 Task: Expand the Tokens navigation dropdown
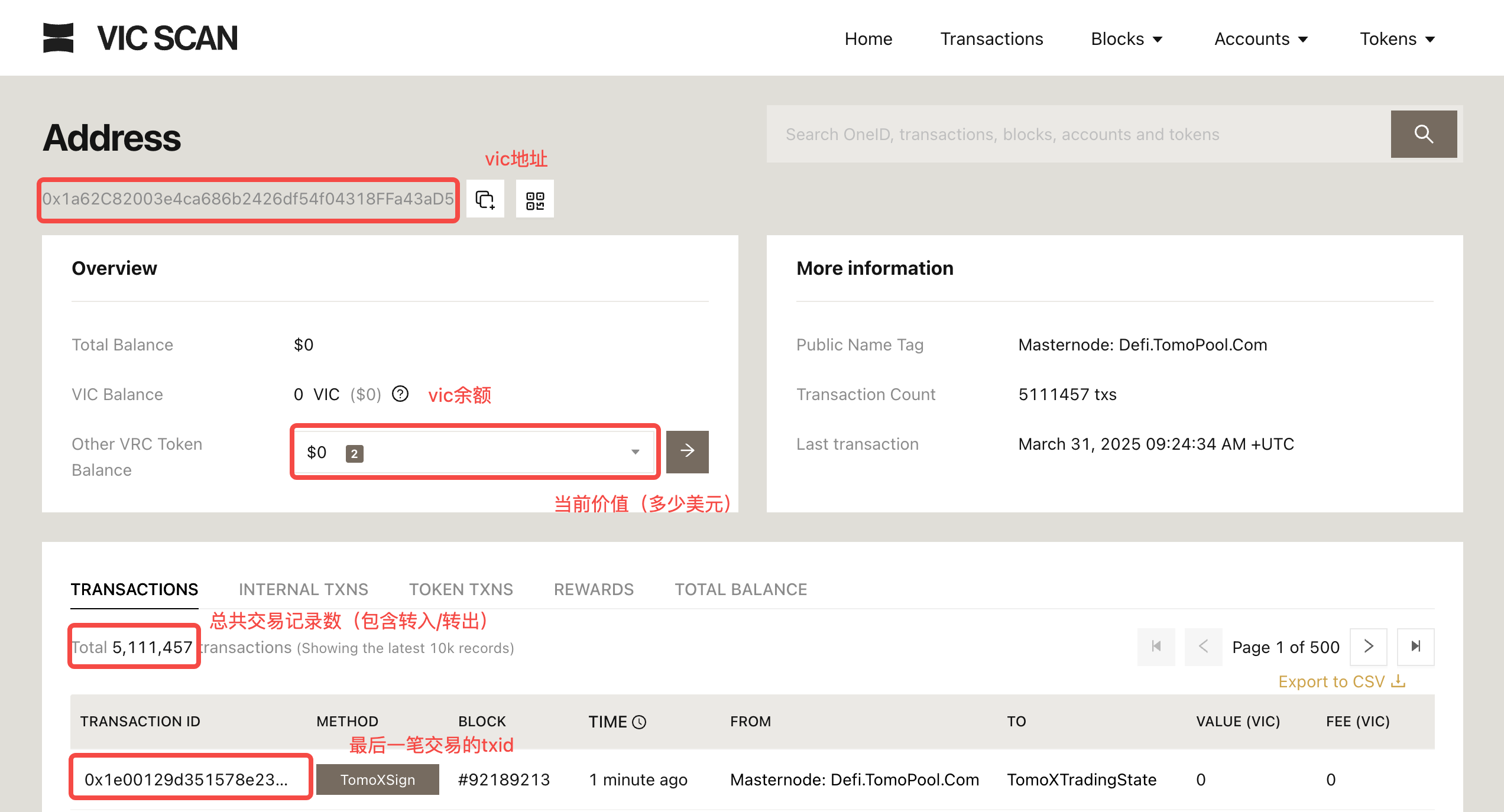click(1397, 39)
